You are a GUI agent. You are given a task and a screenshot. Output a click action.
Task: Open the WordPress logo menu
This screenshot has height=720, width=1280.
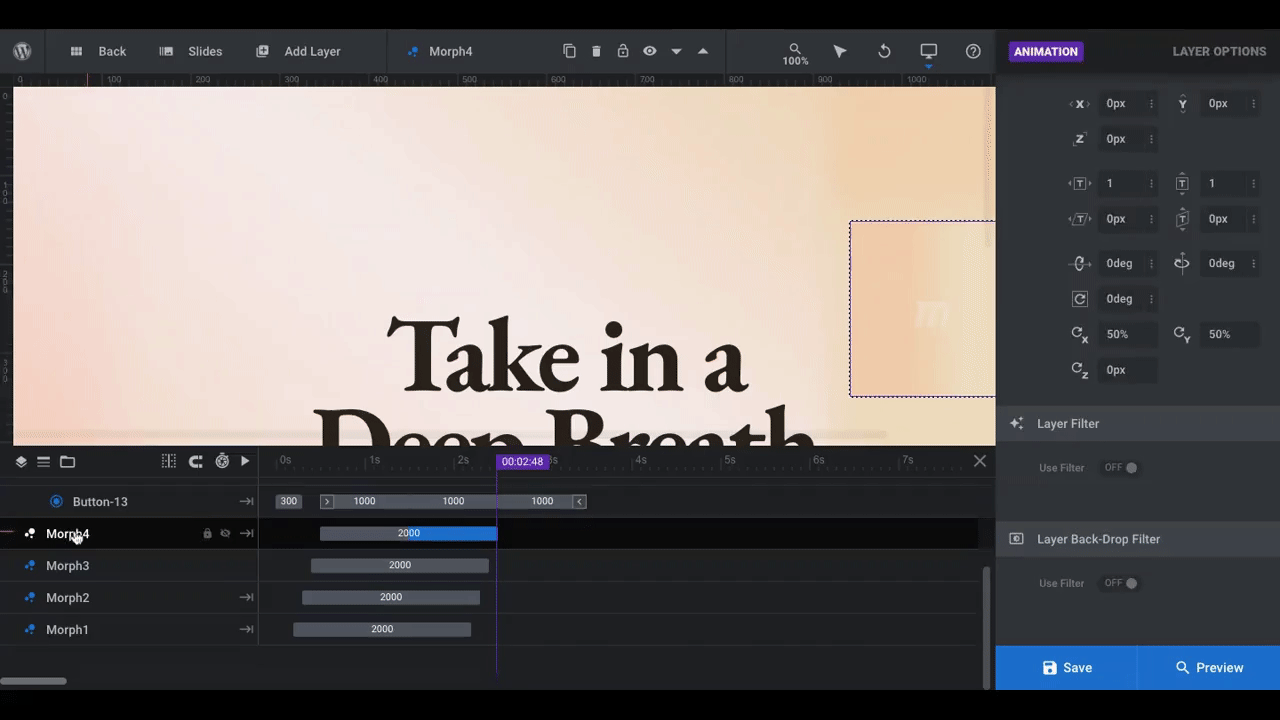(x=22, y=51)
